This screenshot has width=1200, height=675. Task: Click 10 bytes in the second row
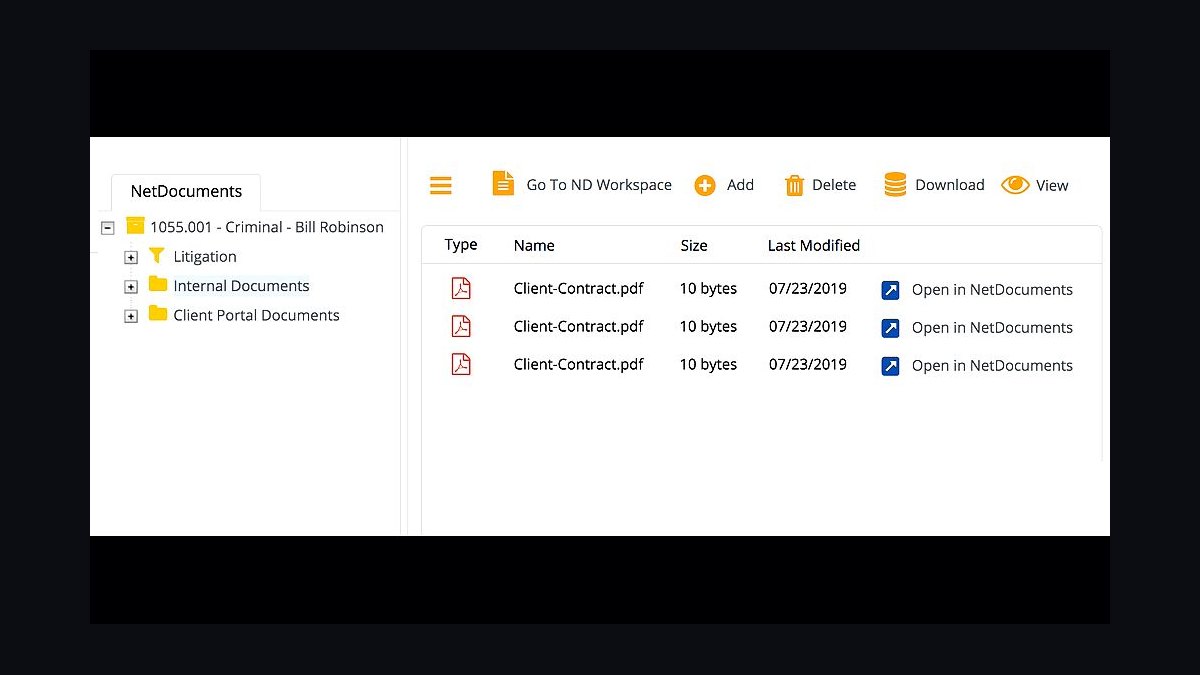(x=708, y=327)
